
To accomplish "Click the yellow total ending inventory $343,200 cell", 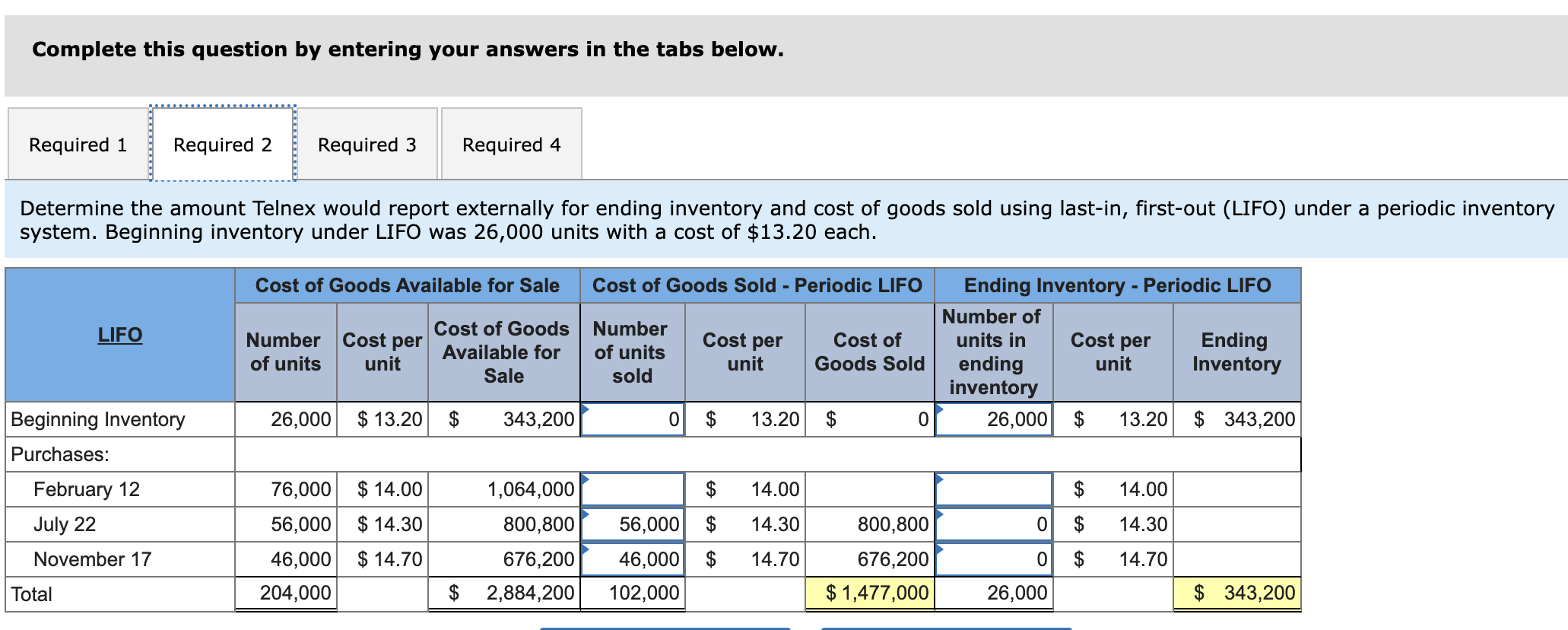I will coord(1237,593).
